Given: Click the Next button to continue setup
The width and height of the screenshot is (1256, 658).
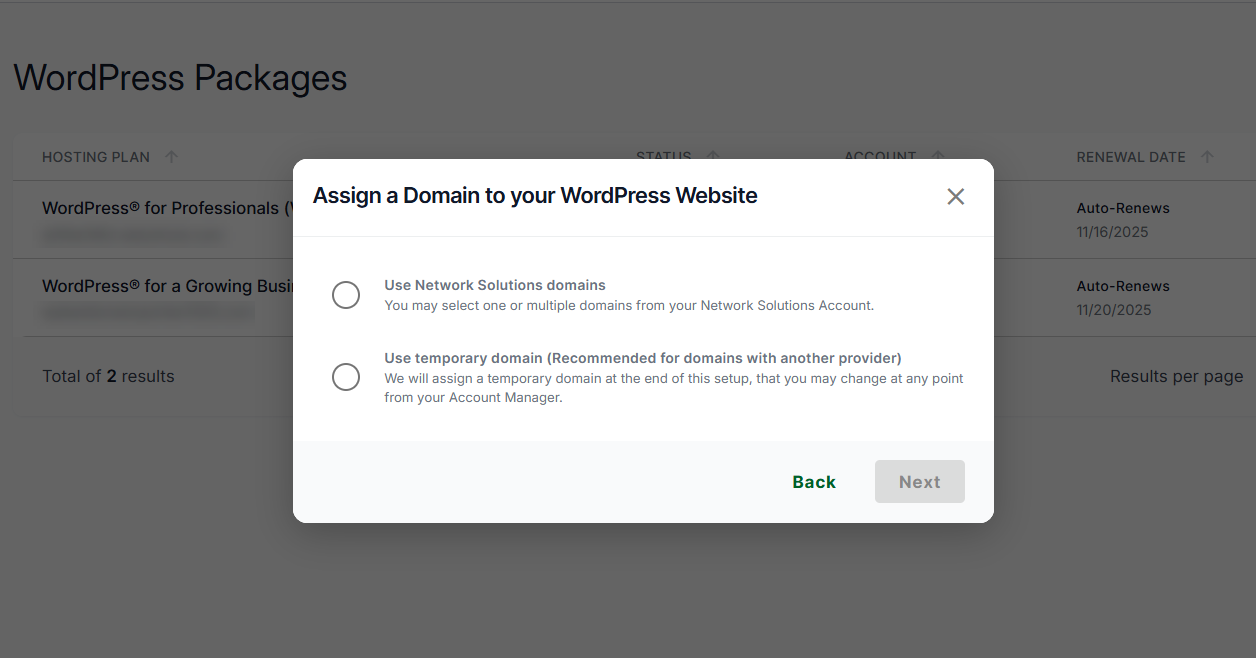Looking at the screenshot, I should click(919, 481).
